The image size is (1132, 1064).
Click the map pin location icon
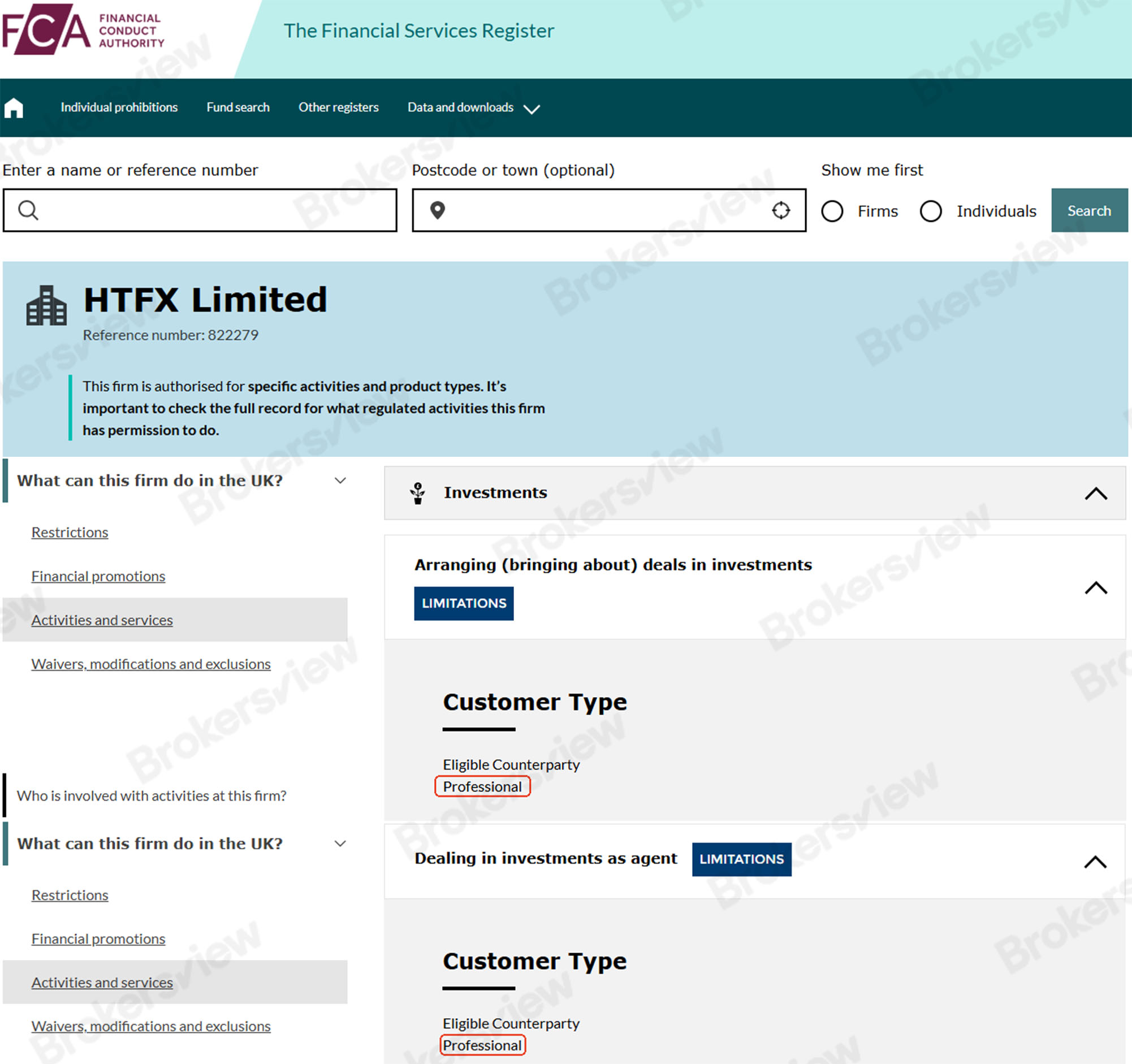pyautogui.click(x=437, y=211)
